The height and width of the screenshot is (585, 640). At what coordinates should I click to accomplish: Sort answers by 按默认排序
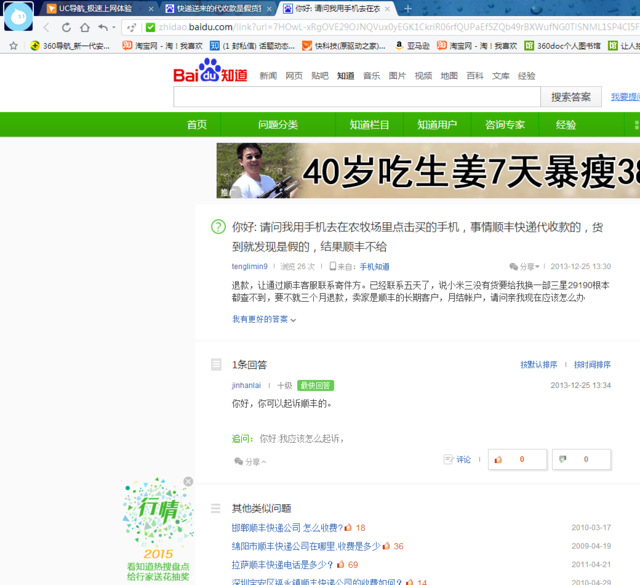point(538,365)
